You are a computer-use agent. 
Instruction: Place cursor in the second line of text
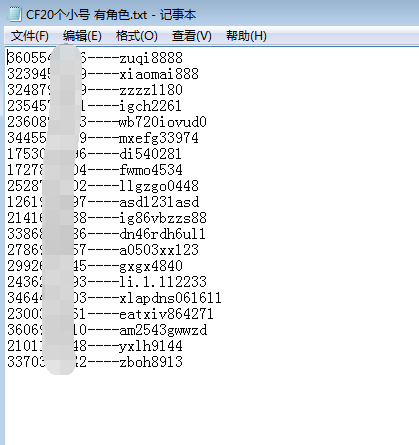(103, 74)
